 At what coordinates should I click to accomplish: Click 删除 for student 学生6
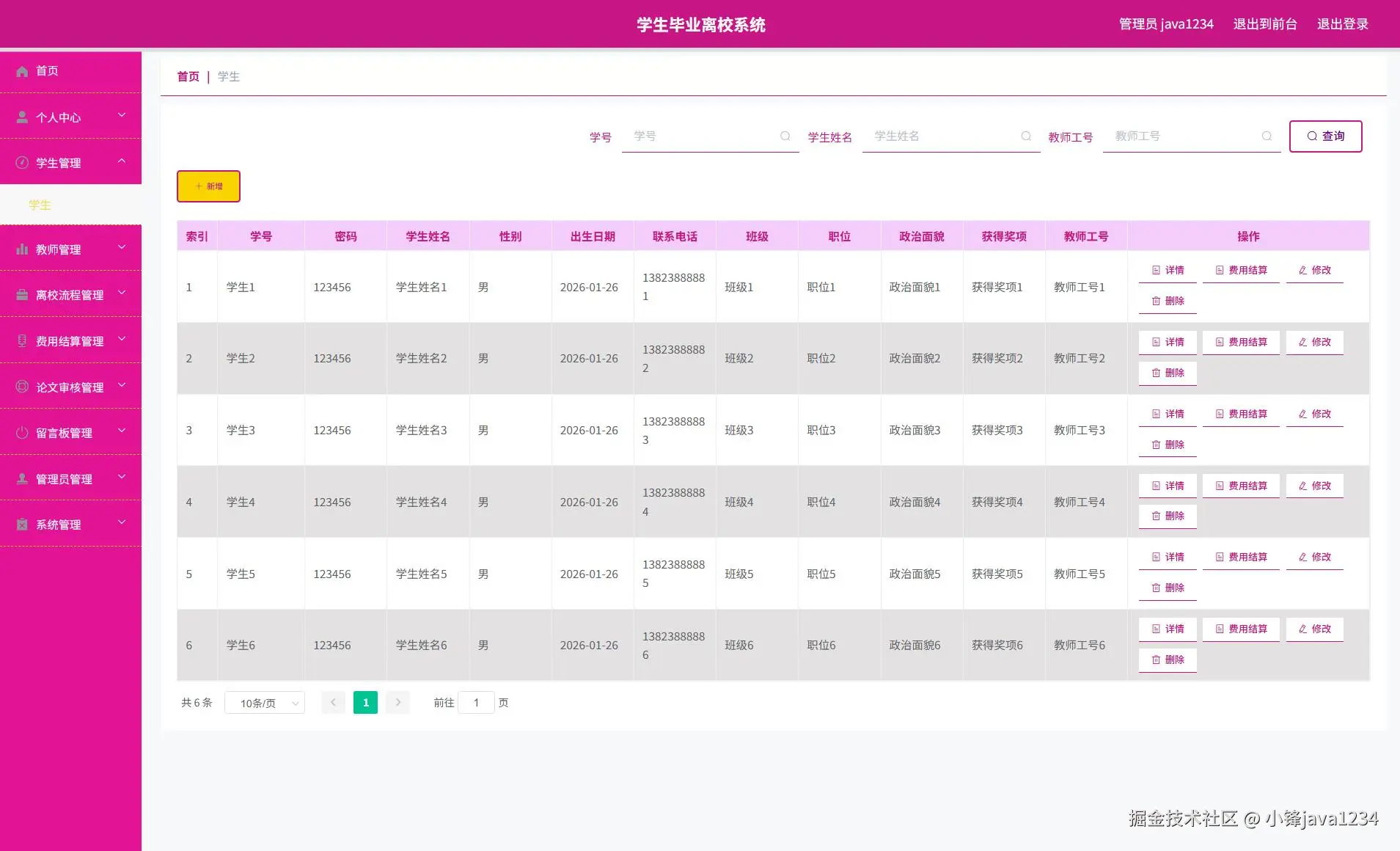coord(1168,660)
